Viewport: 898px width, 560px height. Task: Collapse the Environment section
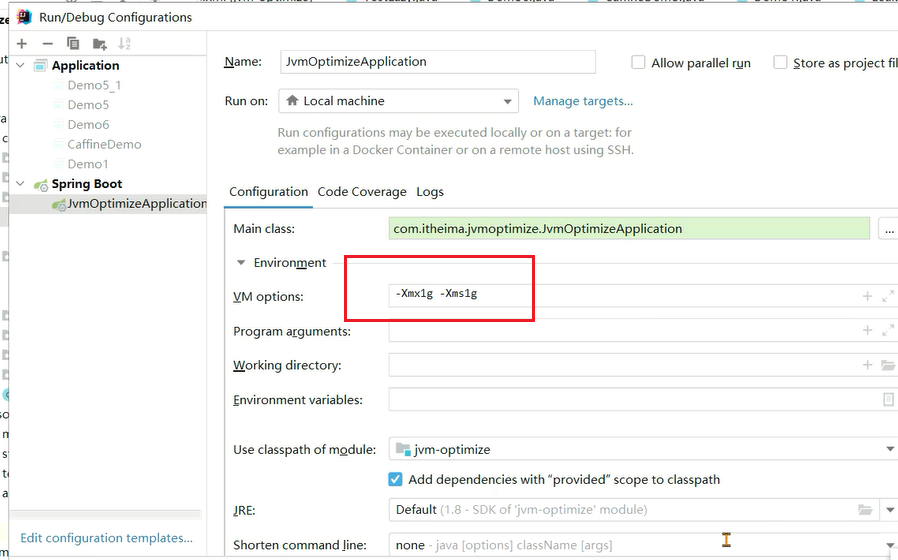point(241,263)
